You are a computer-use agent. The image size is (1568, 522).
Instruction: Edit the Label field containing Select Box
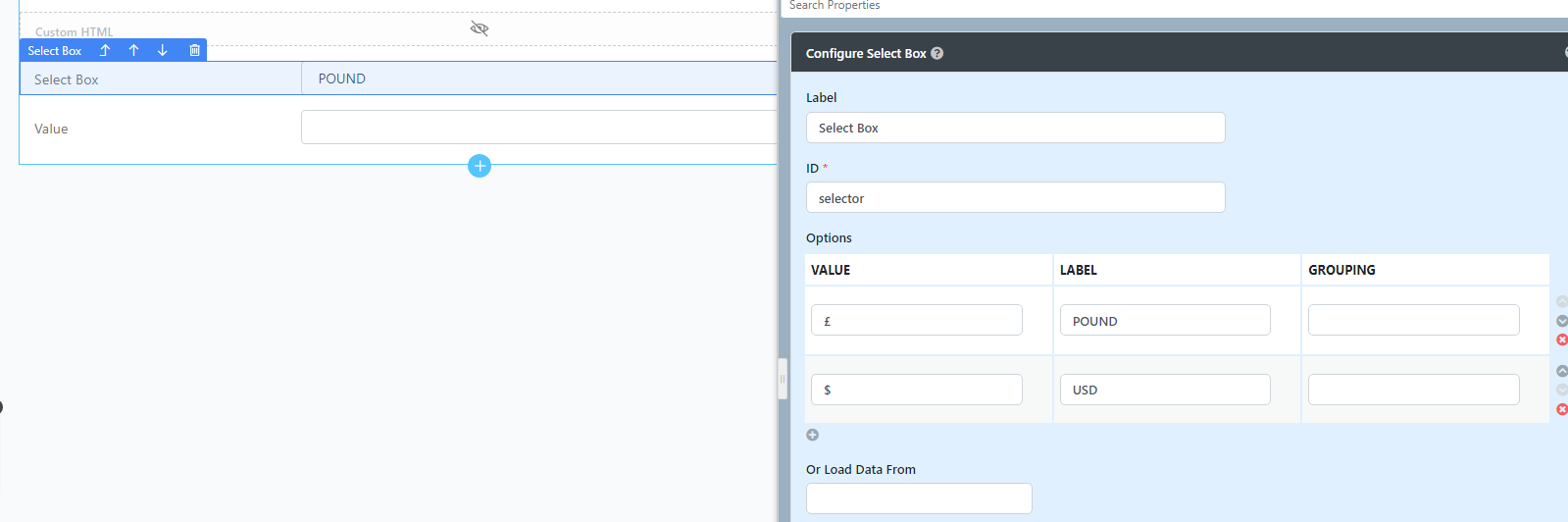(x=1015, y=128)
